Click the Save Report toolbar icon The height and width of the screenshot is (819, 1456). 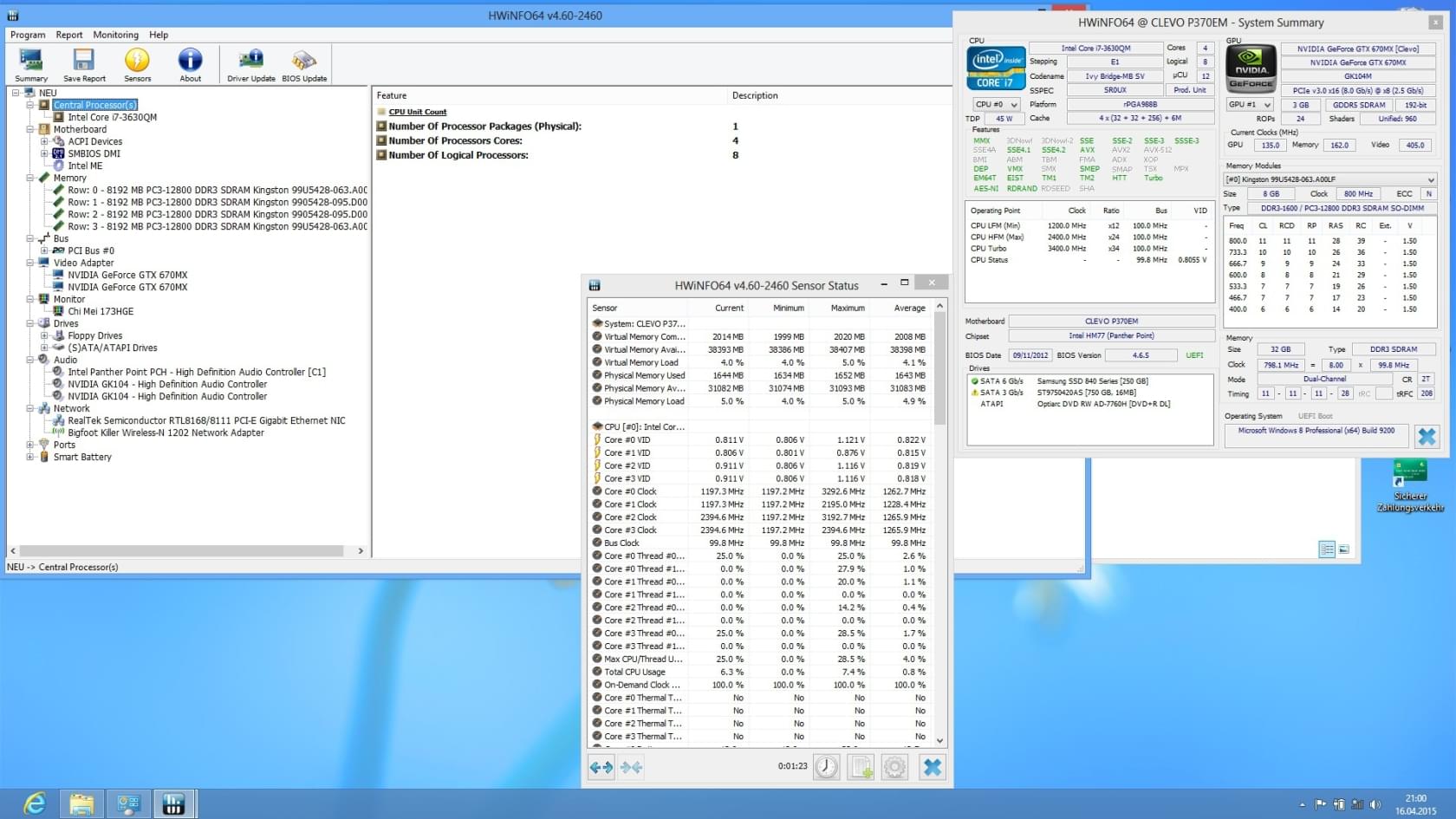point(84,65)
